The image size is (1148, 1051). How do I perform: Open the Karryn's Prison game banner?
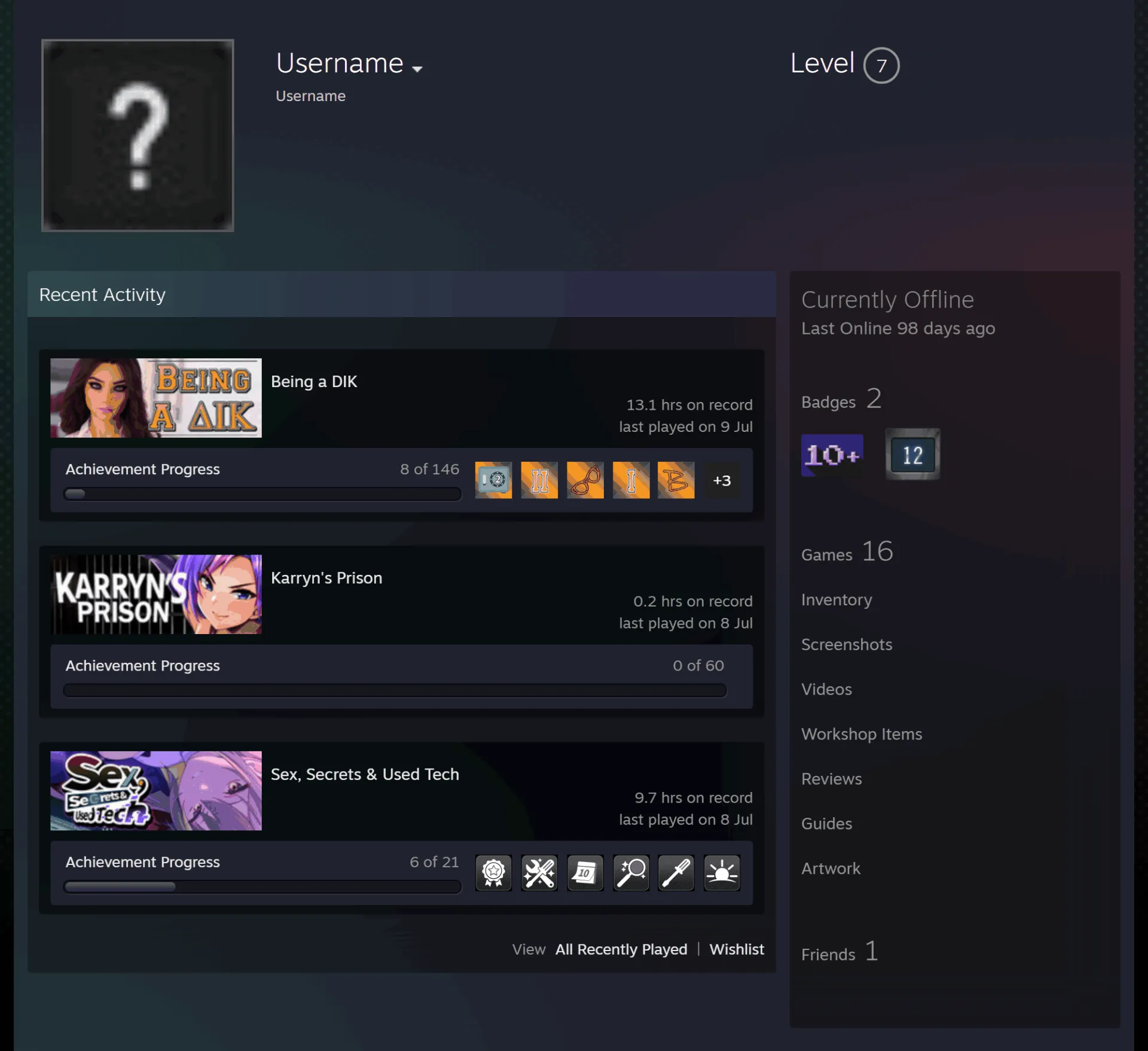[156, 594]
